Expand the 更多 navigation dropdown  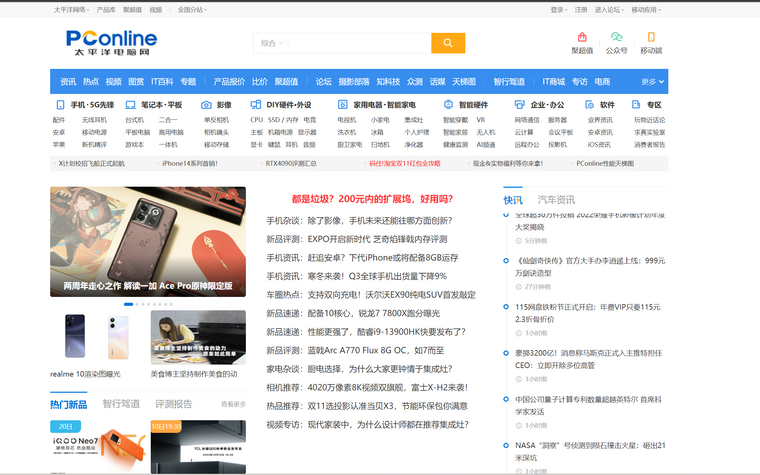point(652,82)
